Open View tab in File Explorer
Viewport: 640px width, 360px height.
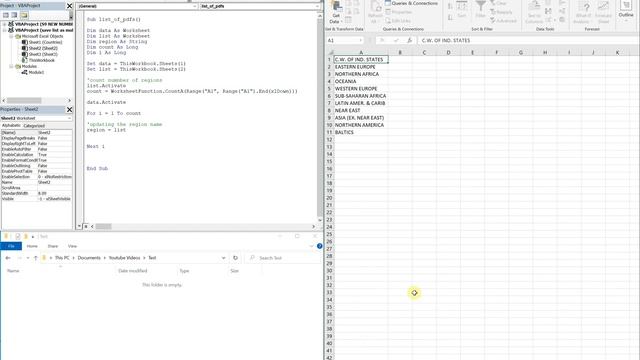coord(72,246)
